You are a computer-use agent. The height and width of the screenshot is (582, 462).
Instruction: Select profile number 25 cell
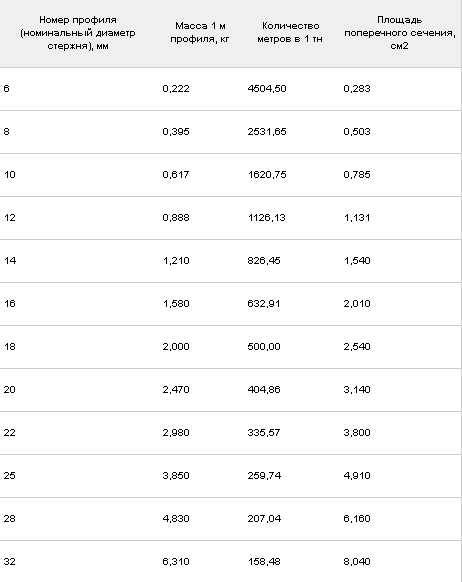click(10, 475)
